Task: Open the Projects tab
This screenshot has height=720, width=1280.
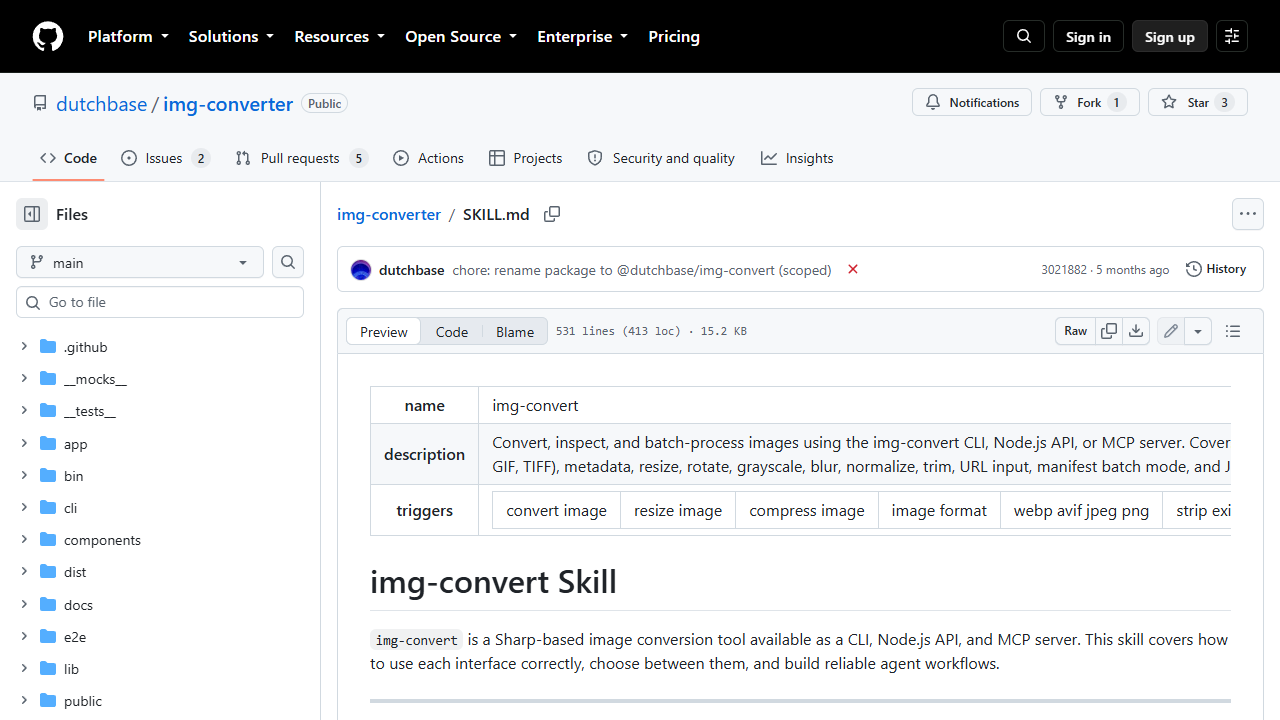Action: tap(526, 158)
